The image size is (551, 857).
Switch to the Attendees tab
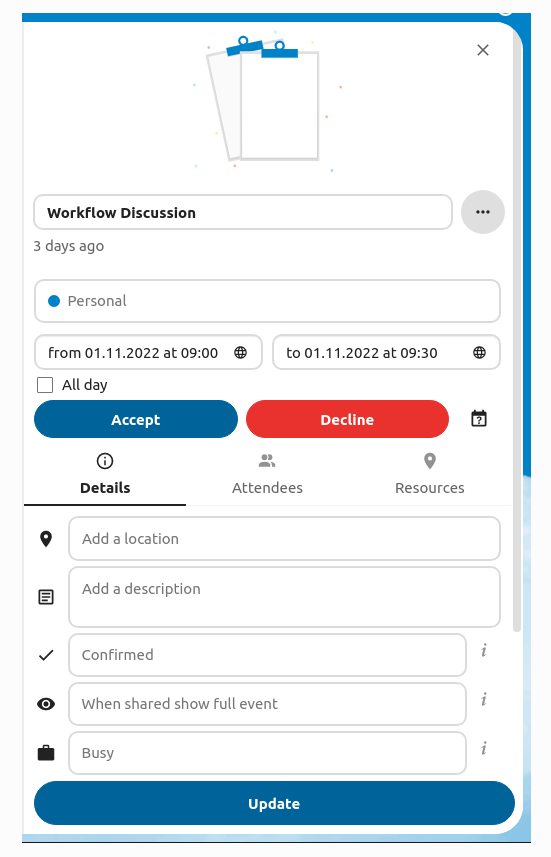click(x=267, y=475)
